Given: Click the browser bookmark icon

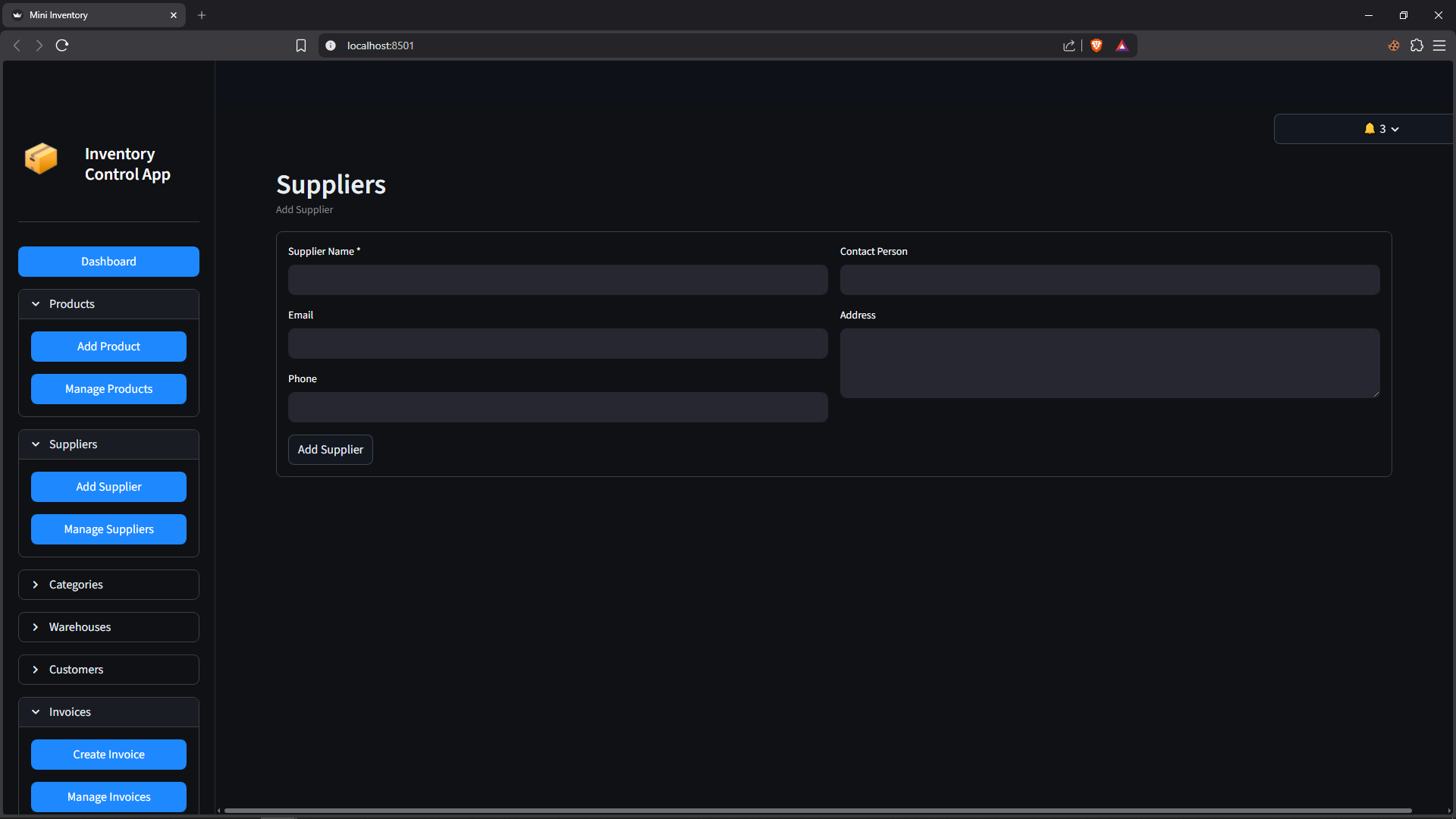Looking at the screenshot, I should coord(301,45).
